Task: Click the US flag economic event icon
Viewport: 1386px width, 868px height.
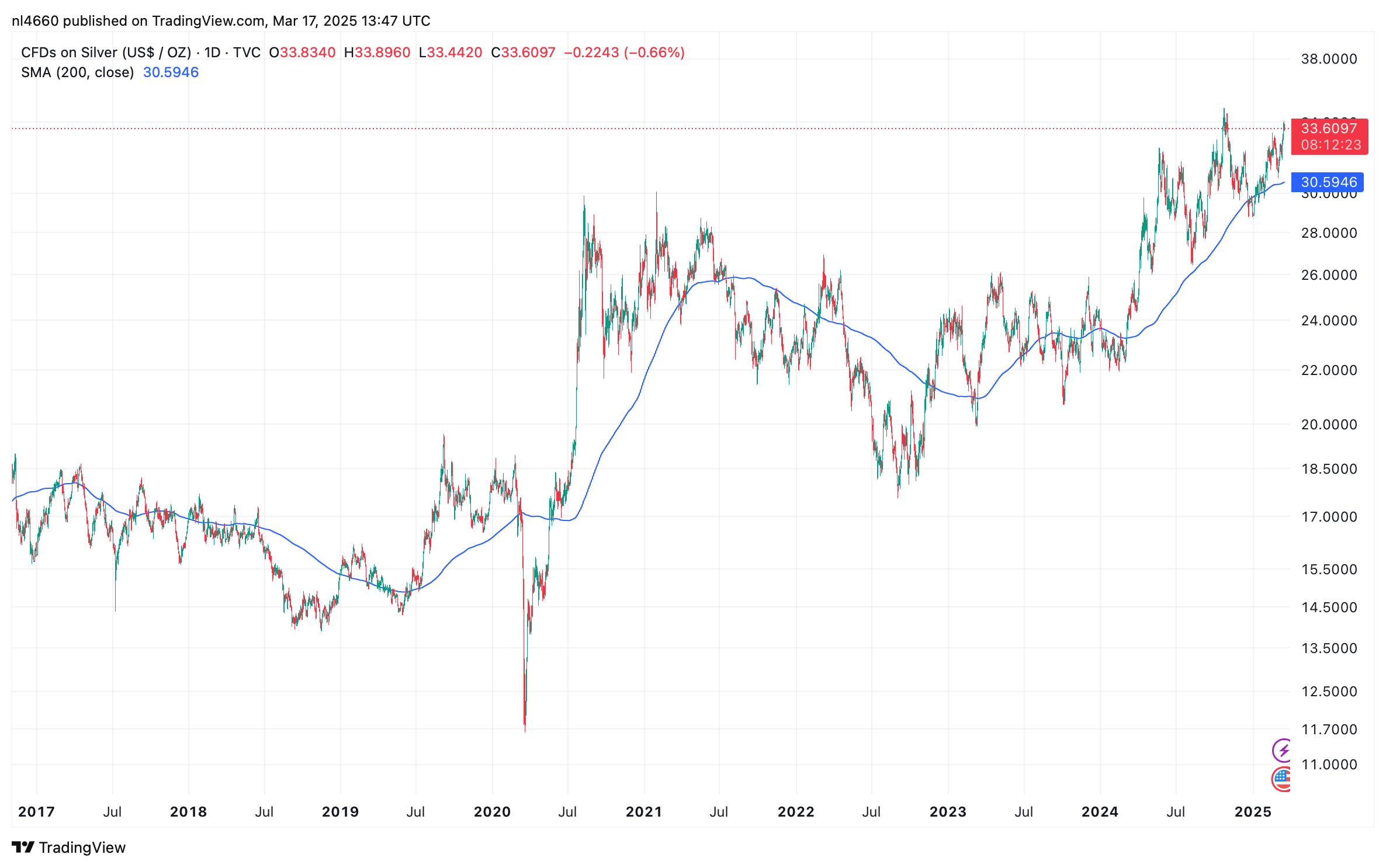Action: pos(1282,779)
